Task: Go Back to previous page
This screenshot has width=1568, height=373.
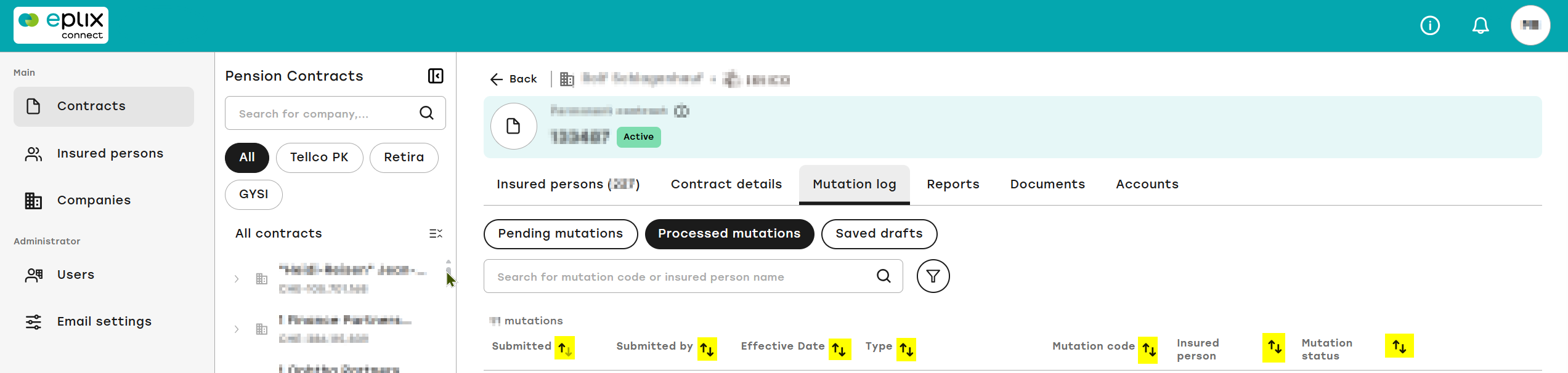Action: 513,79
